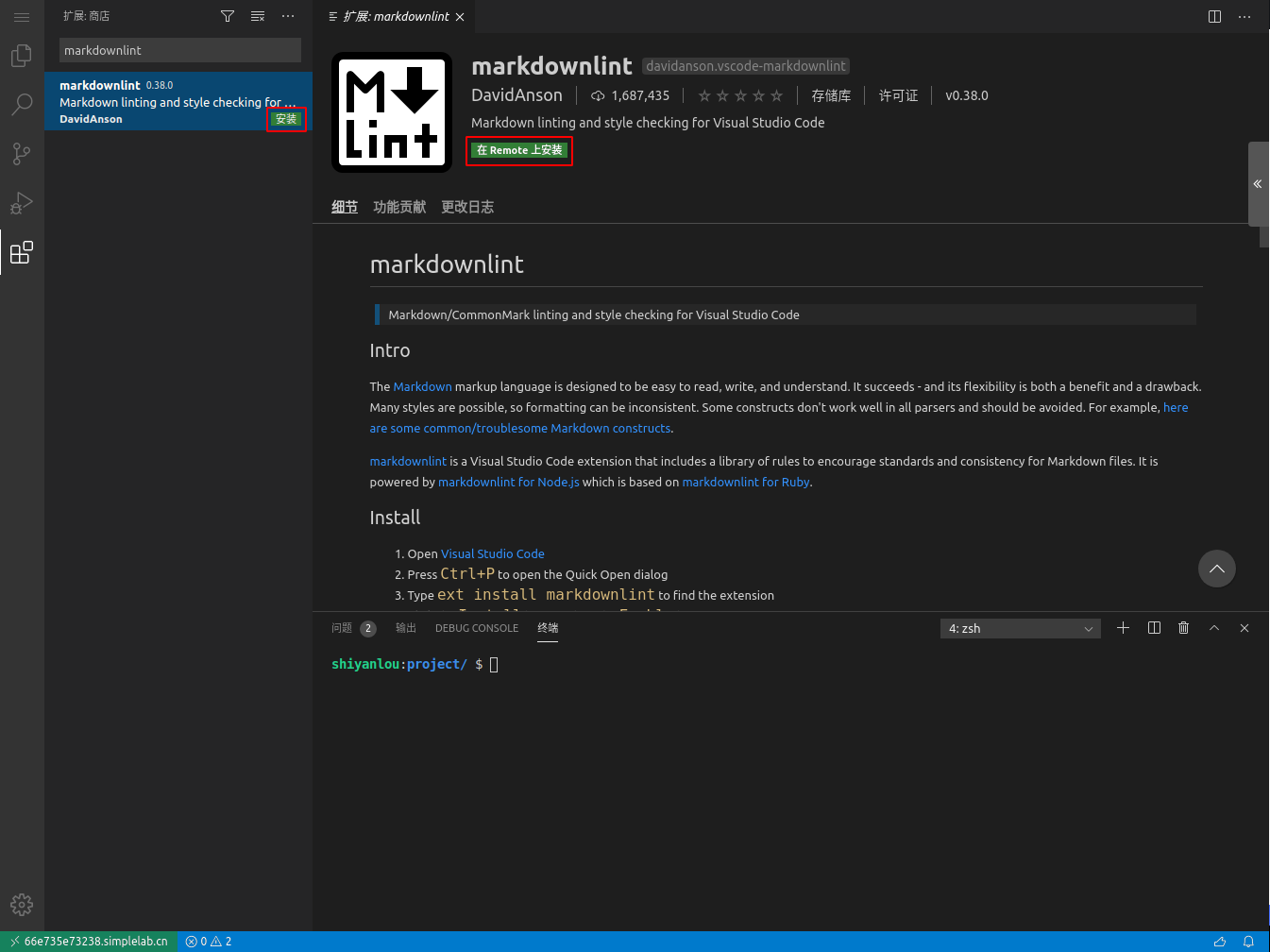Image resolution: width=1270 pixels, height=952 pixels.
Task: Open the 问题 problems panel tab
Action: [x=353, y=628]
